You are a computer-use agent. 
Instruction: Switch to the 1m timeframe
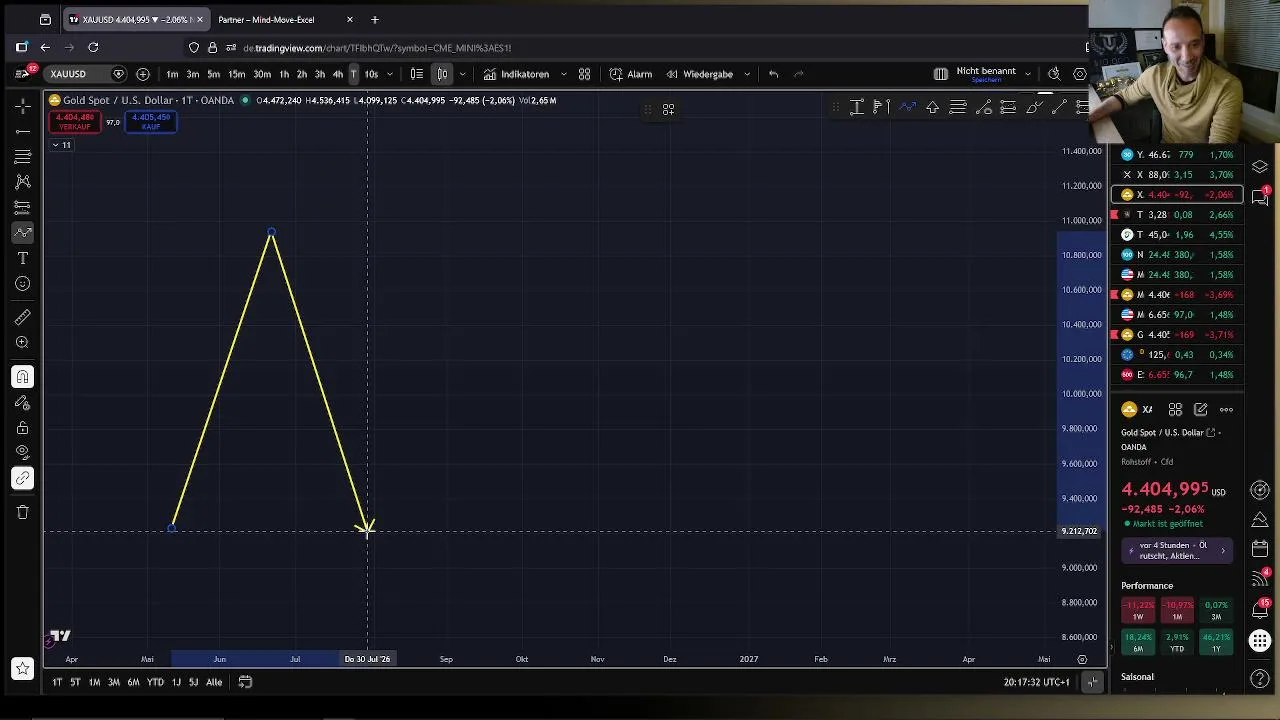click(x=172, y=74)
